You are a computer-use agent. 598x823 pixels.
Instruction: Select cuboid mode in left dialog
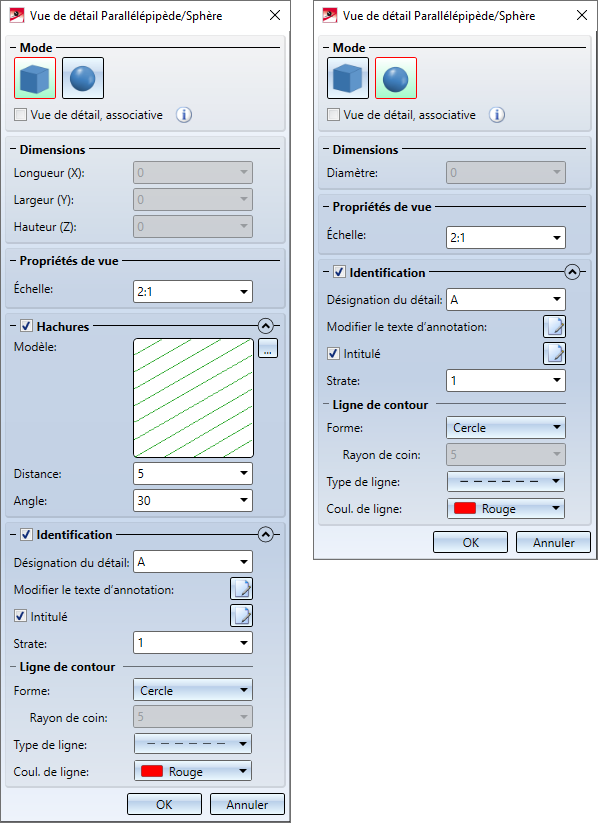[35, 78]
